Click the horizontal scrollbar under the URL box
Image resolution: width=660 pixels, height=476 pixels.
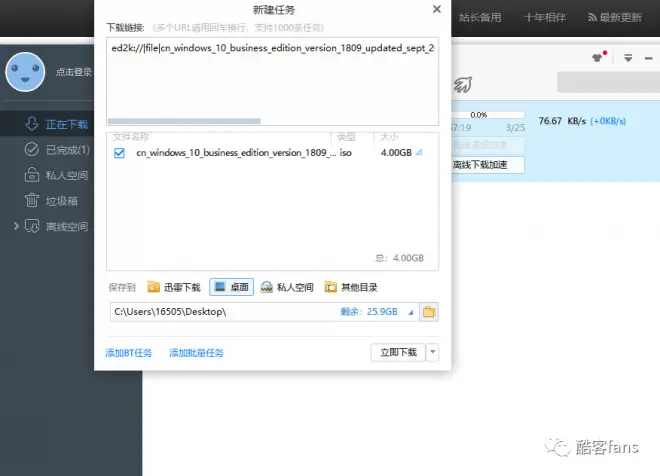click(184, 121)
